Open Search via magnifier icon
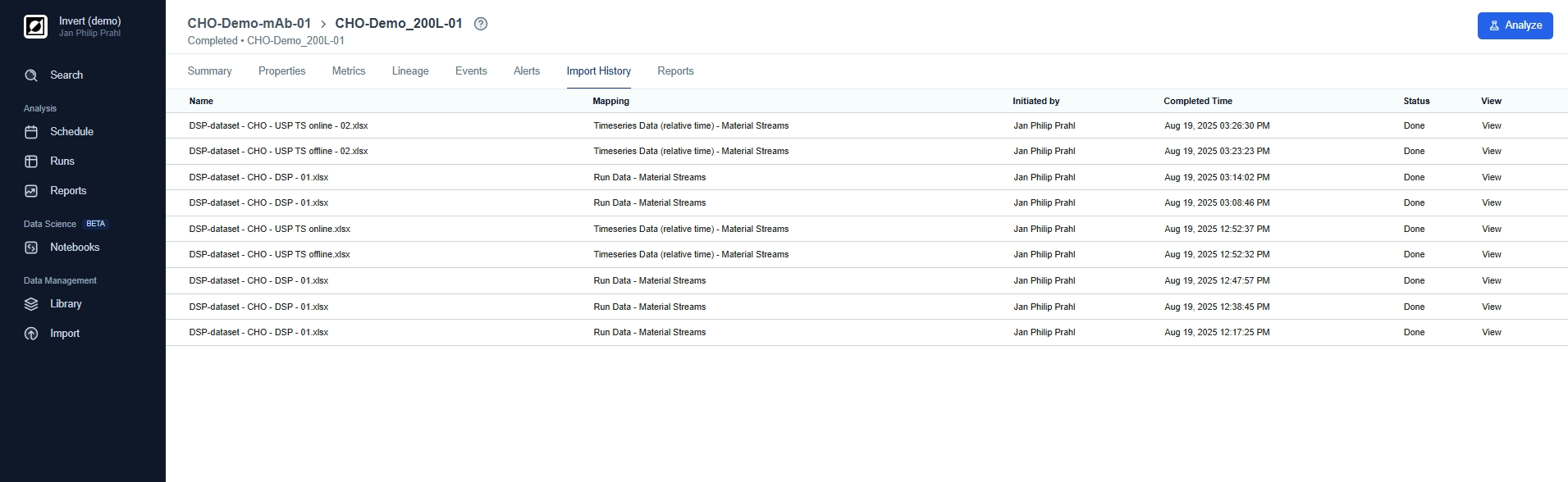1568x482 pixels. point(31,75)
